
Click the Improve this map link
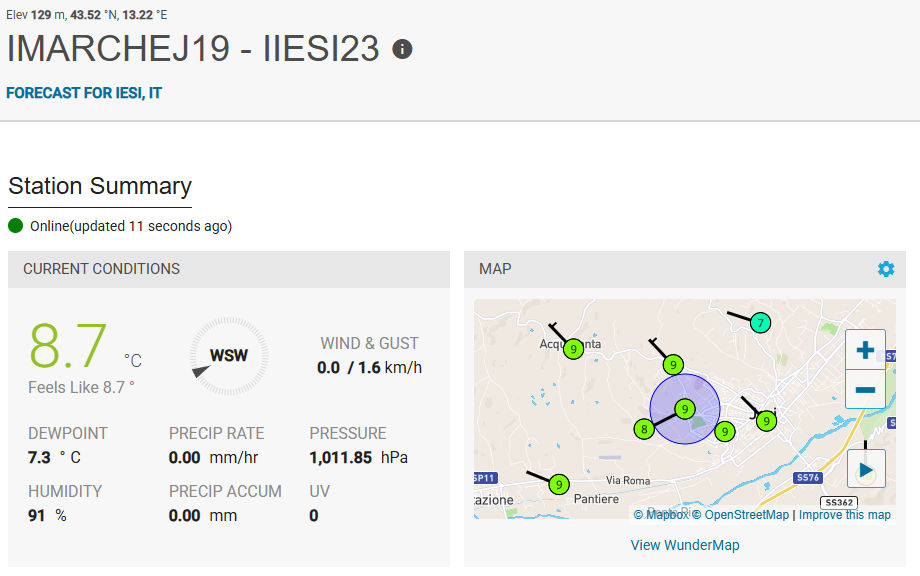[x=844, y=515]
